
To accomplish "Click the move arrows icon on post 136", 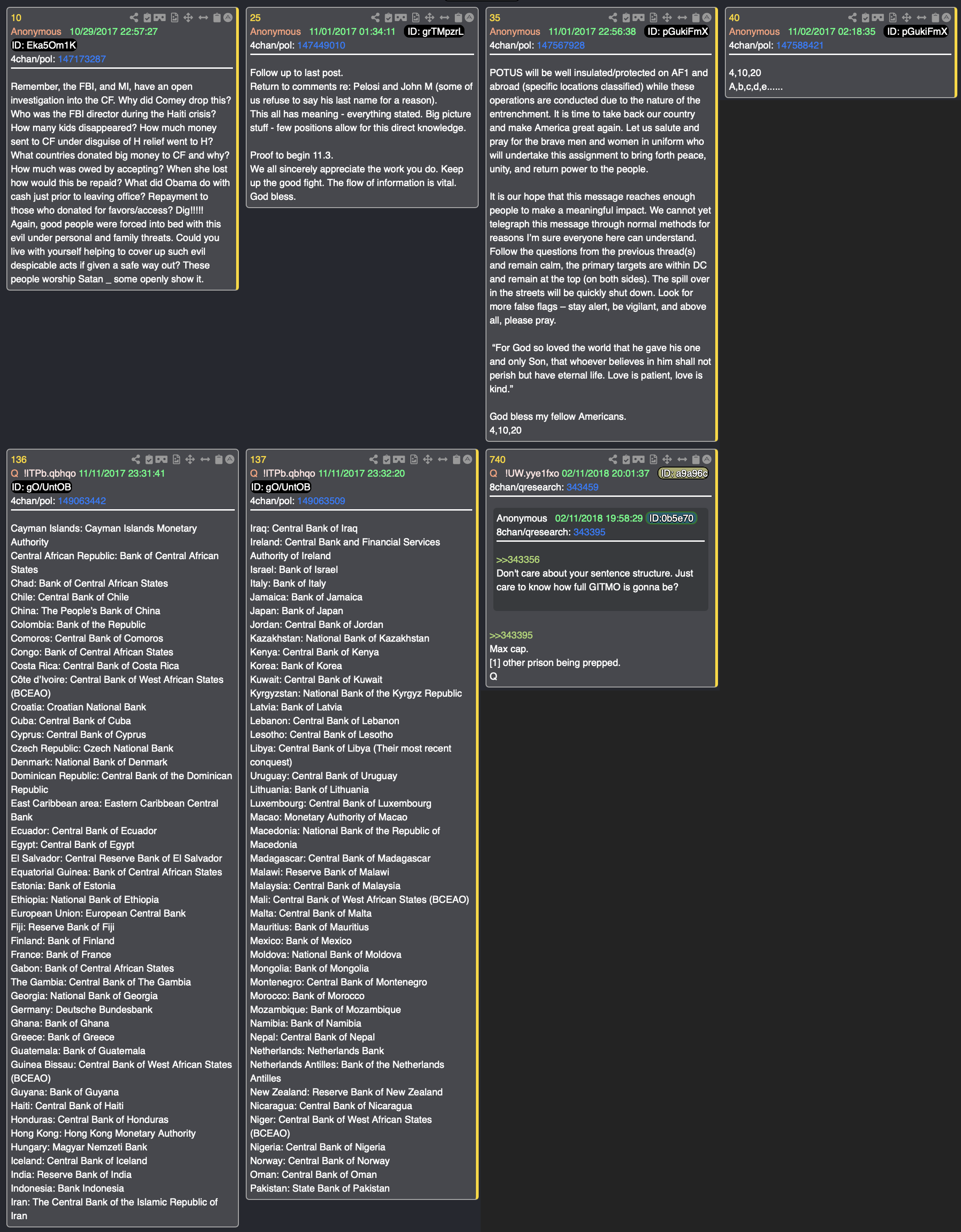I will click(x=190, y=459).
